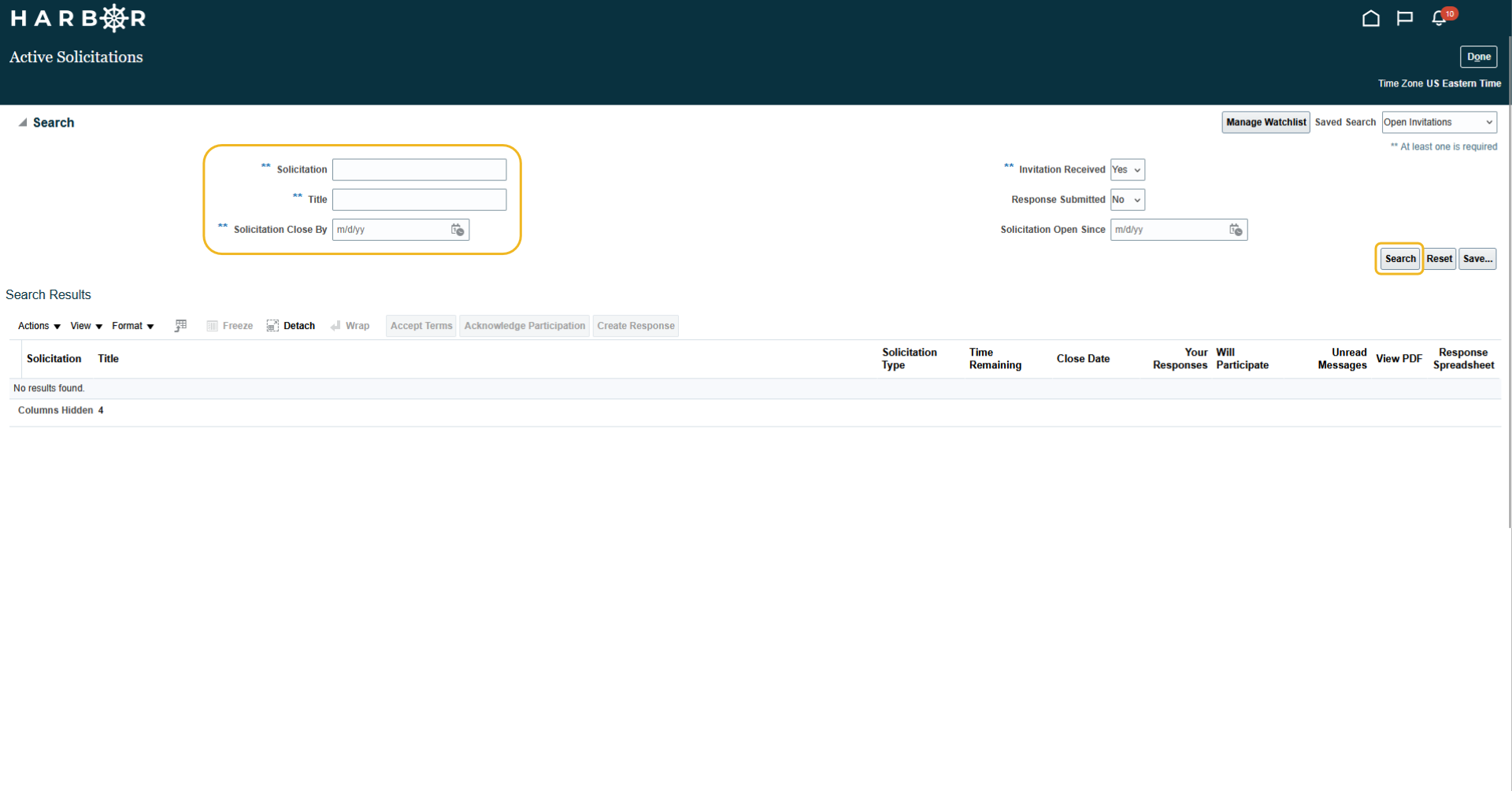Click the Query By Example icon

coord(180,326)
